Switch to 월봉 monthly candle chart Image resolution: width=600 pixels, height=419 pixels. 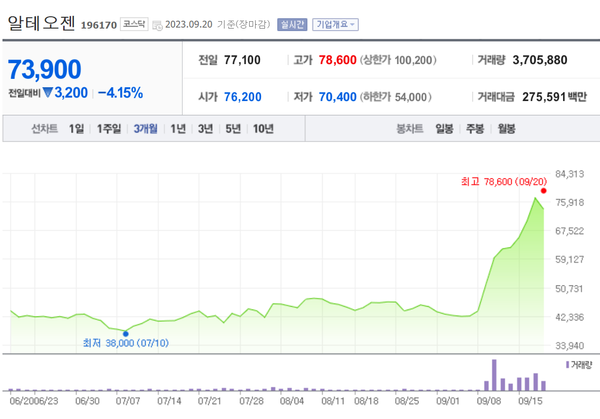pyautogui.click(x=506, y=128)
